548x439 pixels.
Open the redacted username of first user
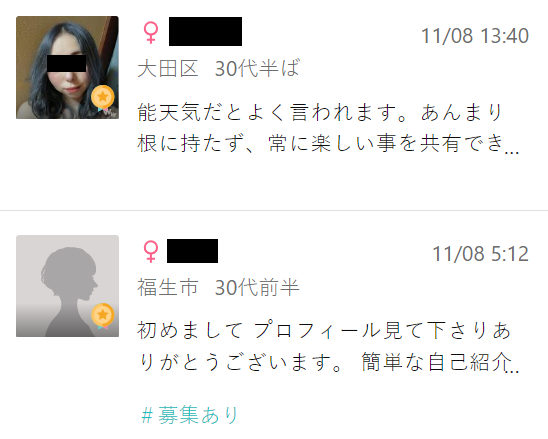pos(206,31)
